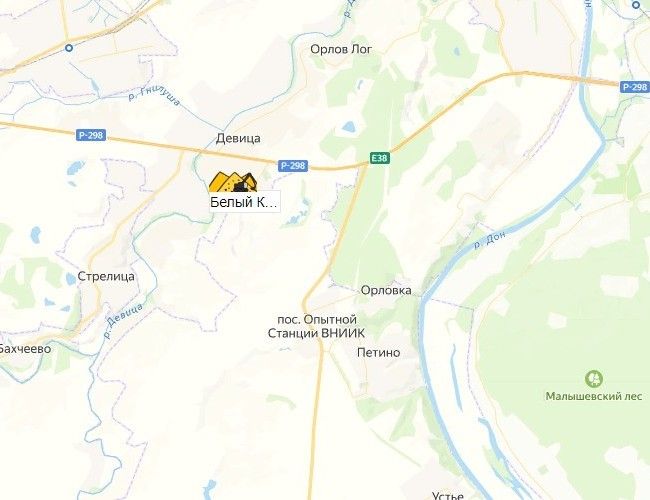Screen dimensions: 650x500
Task: Click the Р-298 road badge west of Девица
Action: tap(91, 135)
